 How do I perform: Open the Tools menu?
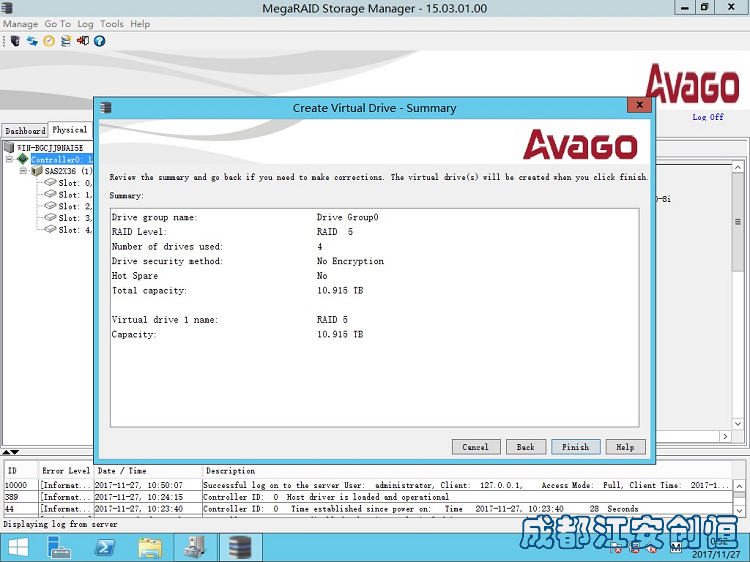coord(111,24)
